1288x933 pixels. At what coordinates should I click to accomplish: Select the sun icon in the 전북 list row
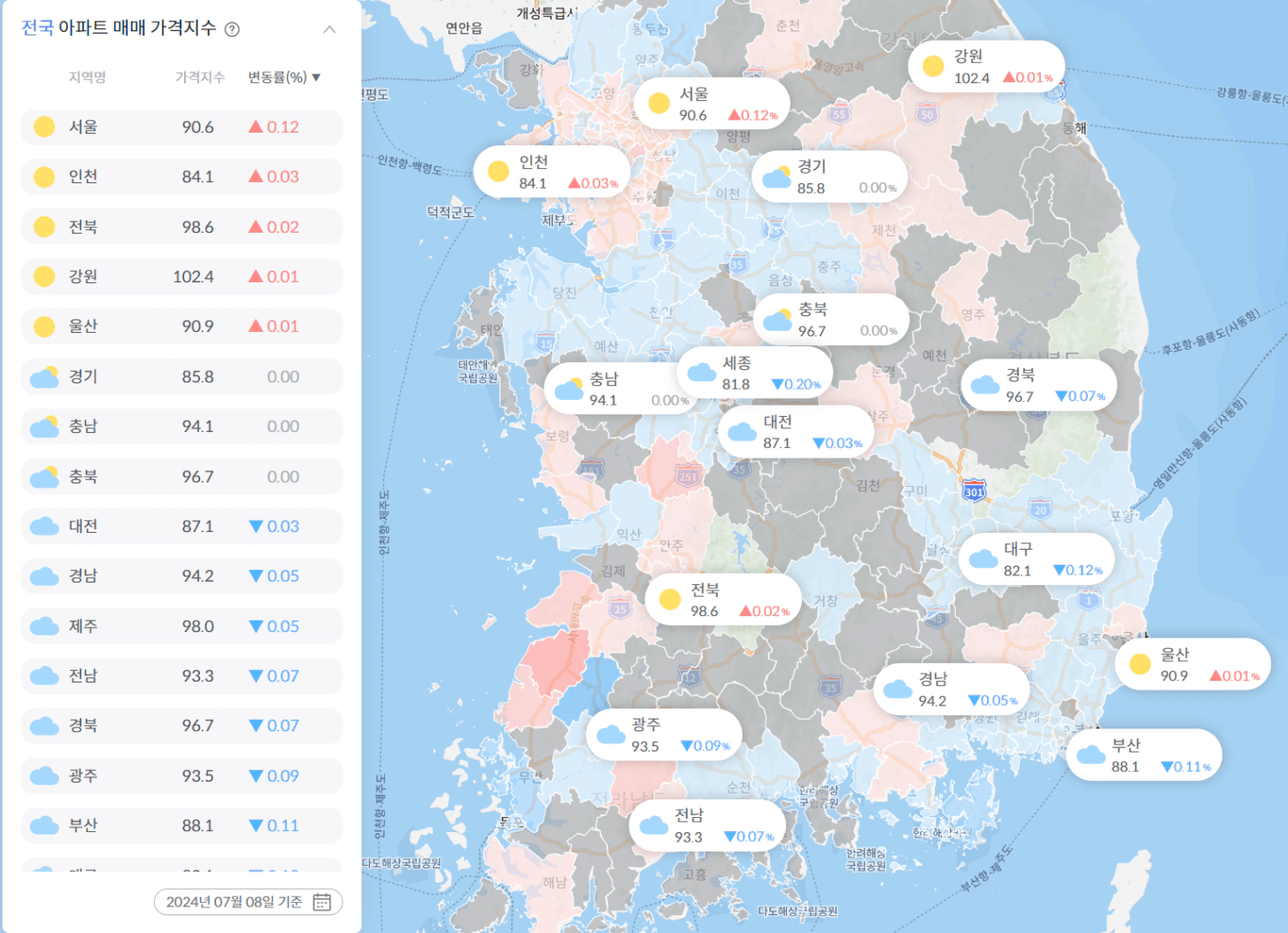(x=44, y=227)
